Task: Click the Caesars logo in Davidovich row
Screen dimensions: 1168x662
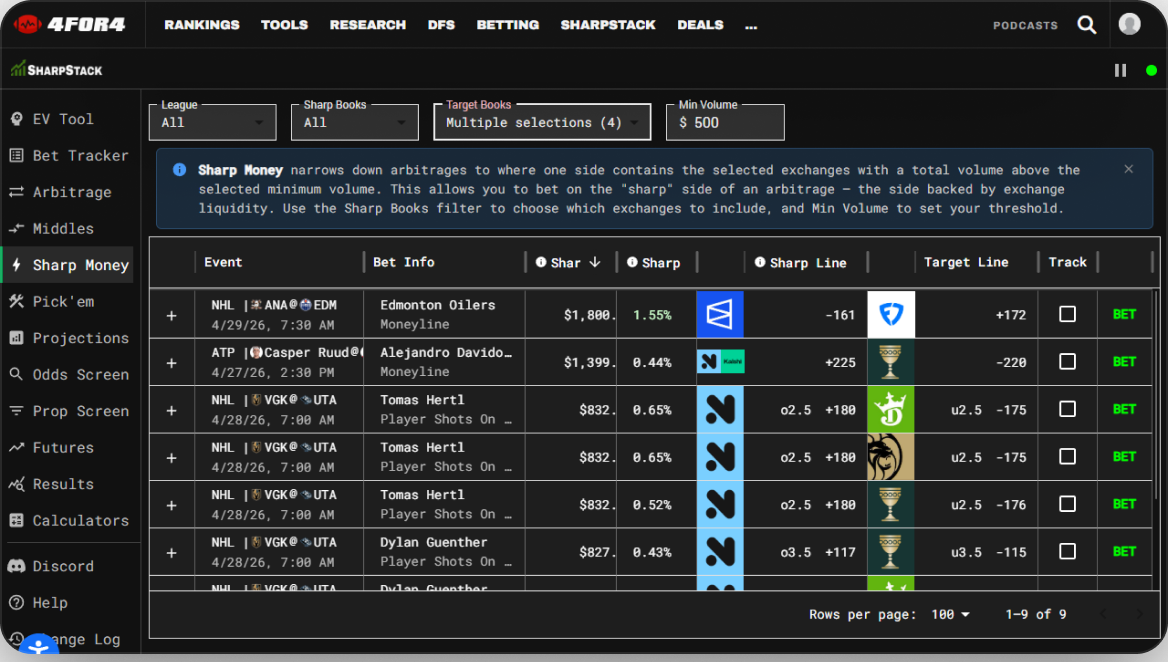Action: coord(891,362)
